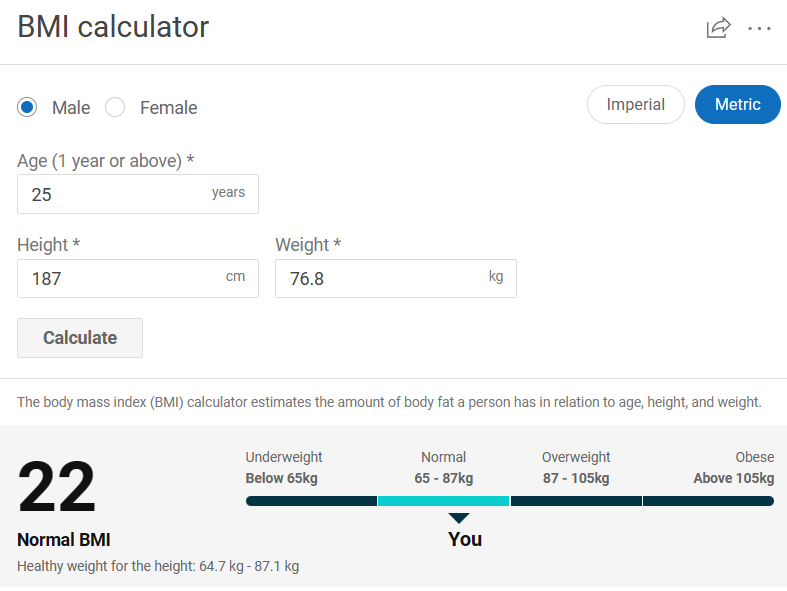Select the Male radio button
Screen dimensions: 787x591
[28, 107]
